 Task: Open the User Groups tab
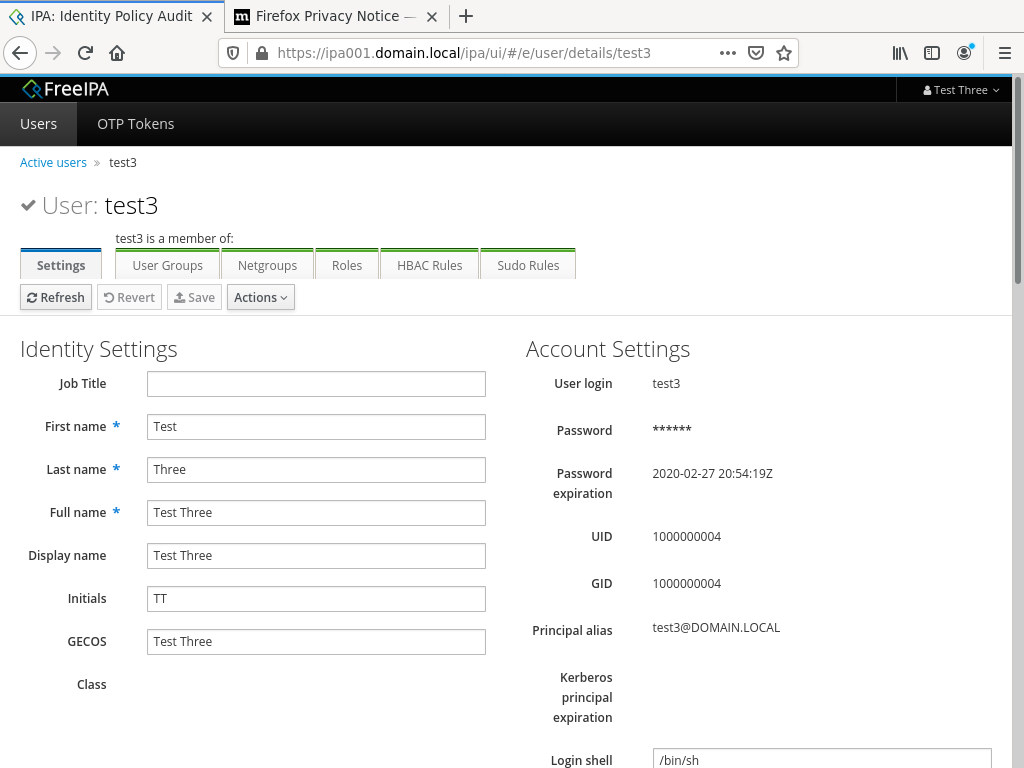pyautogui.click(x=167, y=264)
